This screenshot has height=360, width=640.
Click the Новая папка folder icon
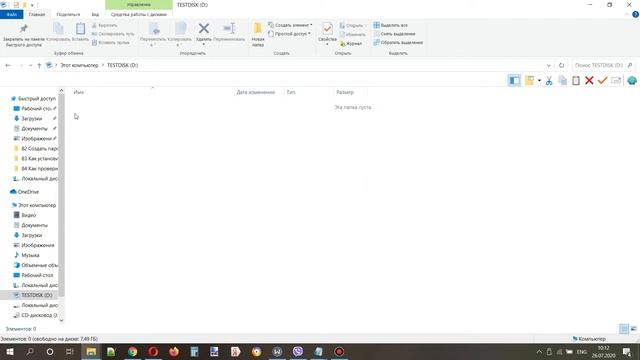(258, 34)
